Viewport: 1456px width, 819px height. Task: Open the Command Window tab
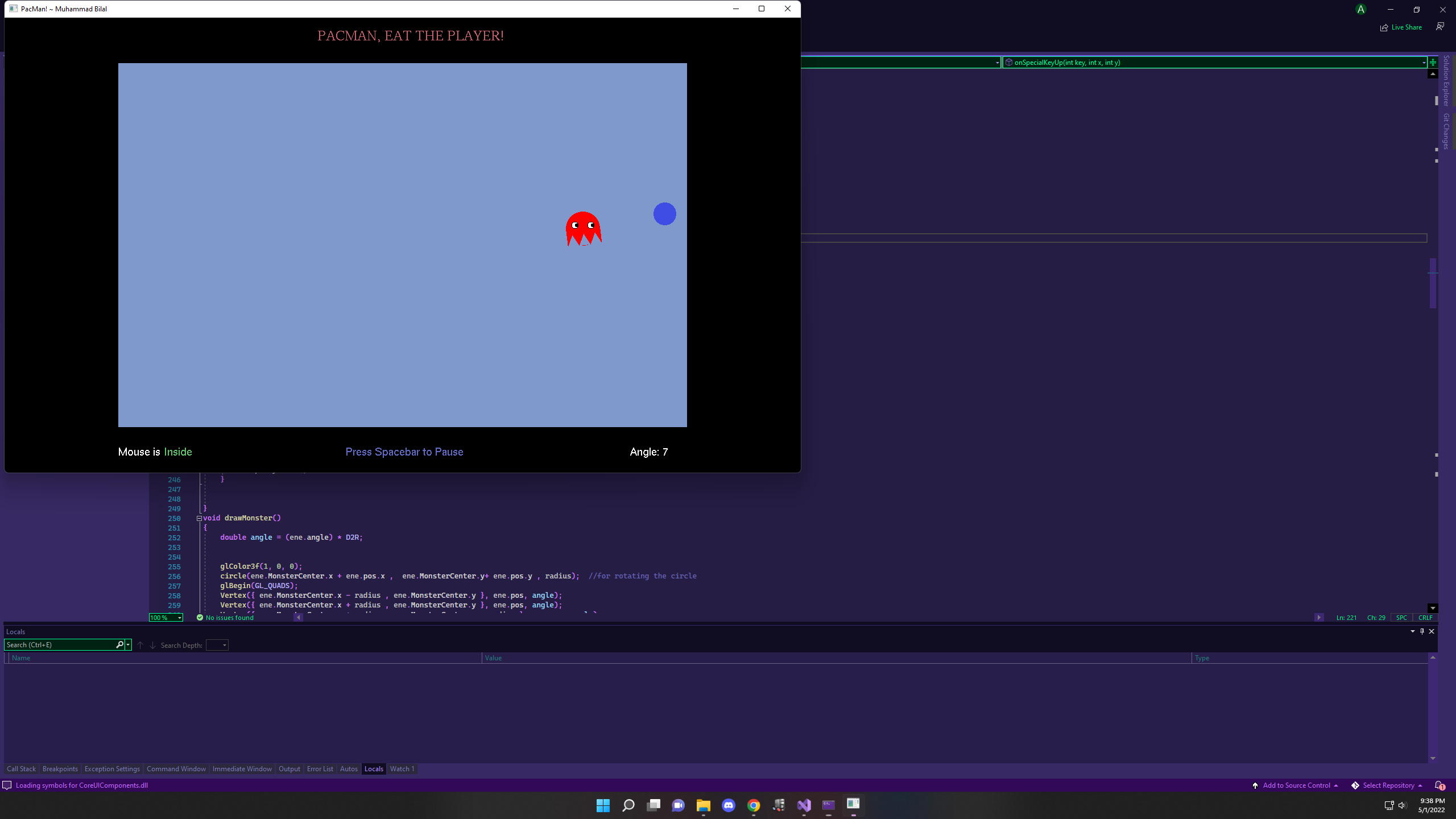pos(176,769)
